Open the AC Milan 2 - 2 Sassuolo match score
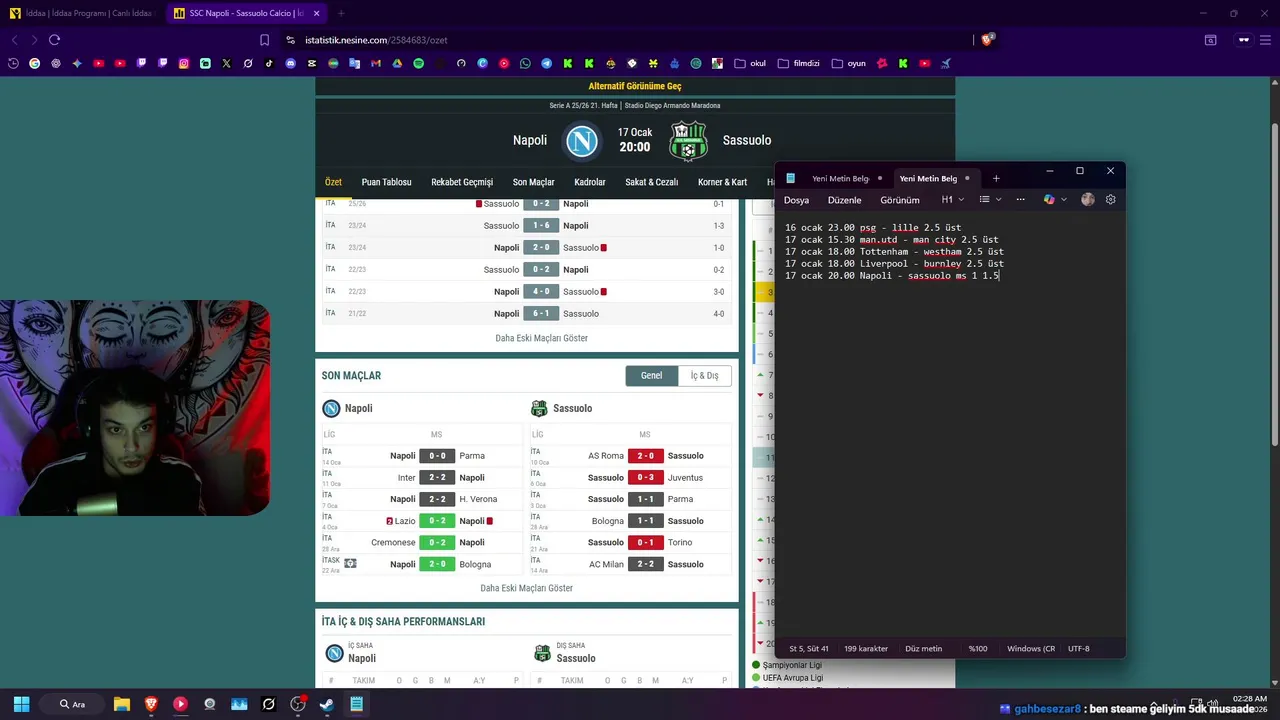Viewport: 1280px width, 720px height. pos(645,564)
